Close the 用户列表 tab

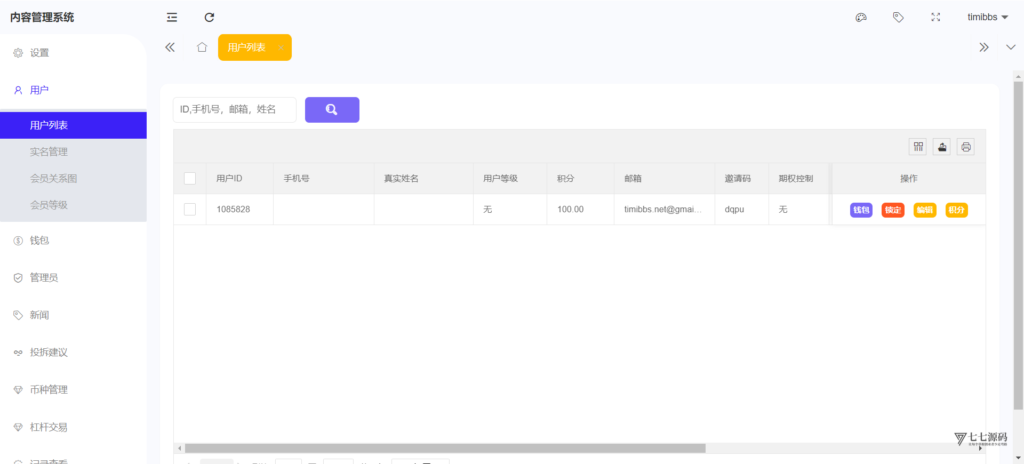coord(280,48)
